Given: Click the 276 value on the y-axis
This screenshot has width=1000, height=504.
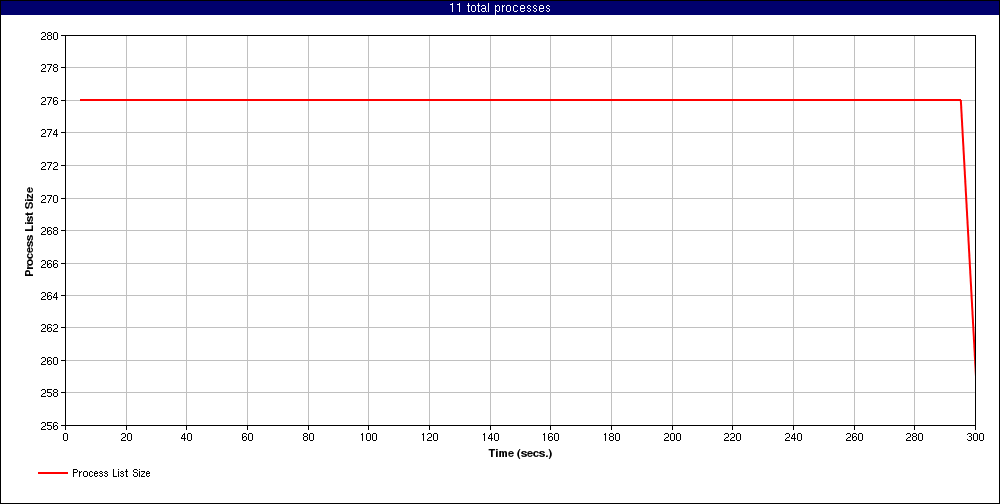Looking at the screenshot, I should (50, 101).
